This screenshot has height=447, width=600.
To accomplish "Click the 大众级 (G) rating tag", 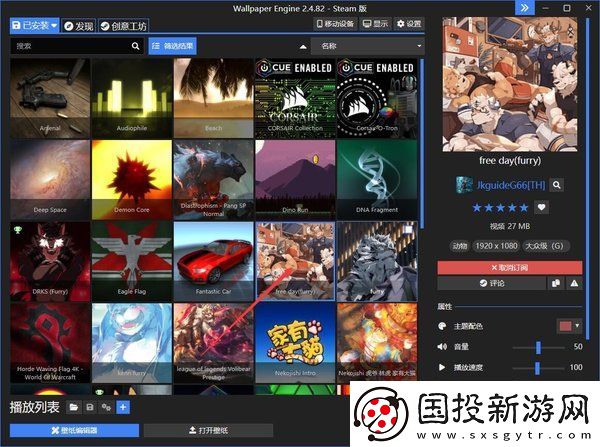I will (545, 246).
